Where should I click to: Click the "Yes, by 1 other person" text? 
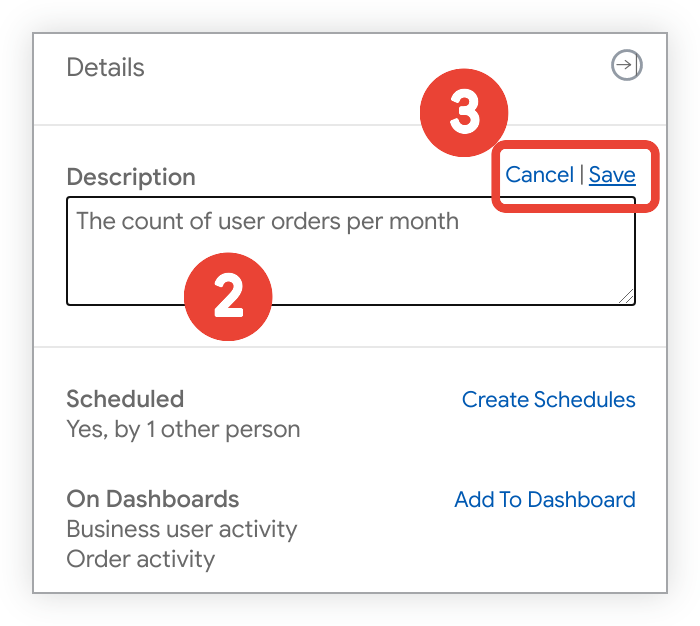183,430
